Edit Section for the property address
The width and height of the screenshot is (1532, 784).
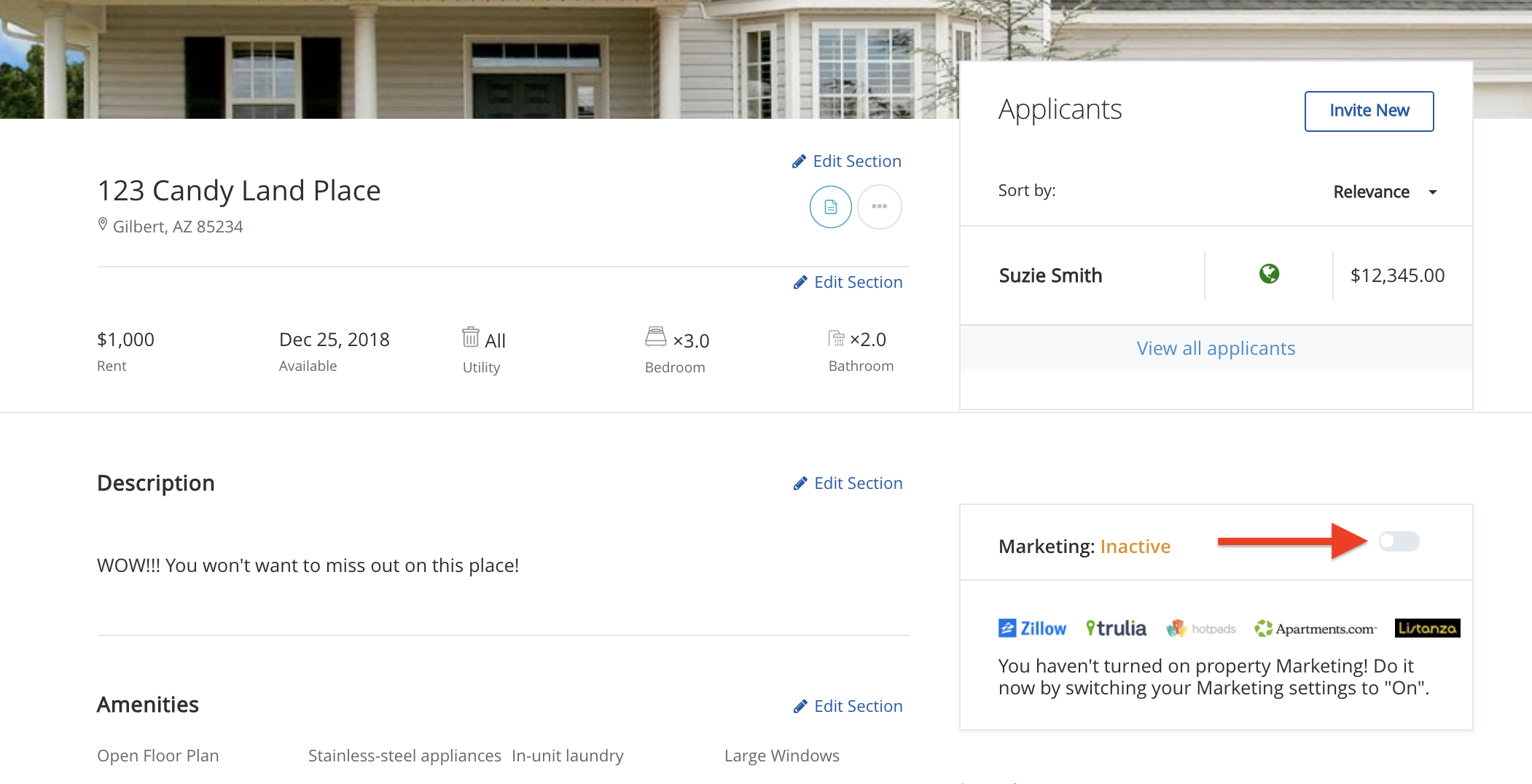[x=847, y=161]
